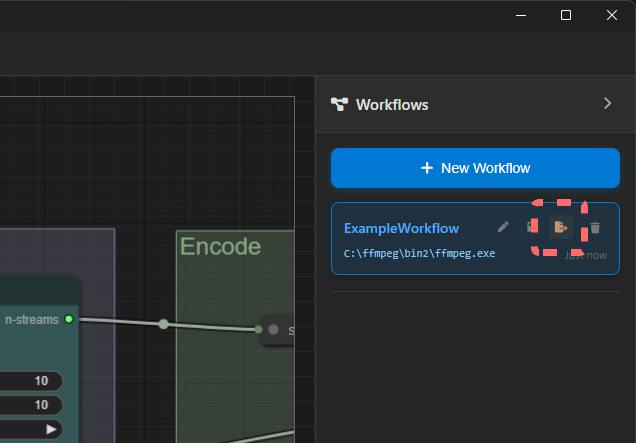Click the C:\ffmpeg\bin2\ffmpeg.exe path text
The height and width of the screenshot is (443, 636).
click(419, 254)
